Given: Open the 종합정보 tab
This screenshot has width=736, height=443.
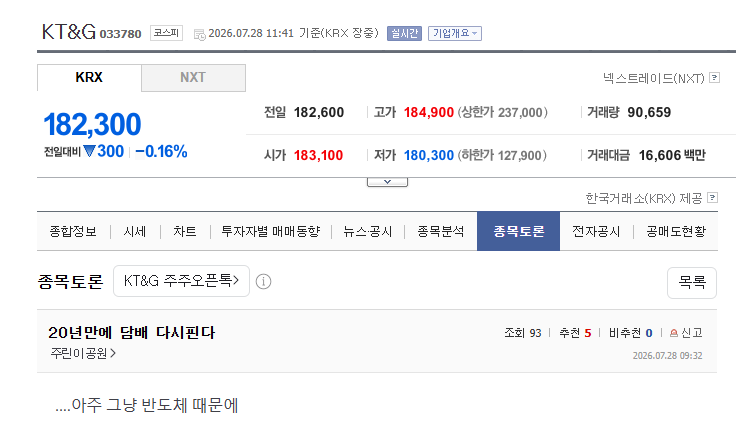Looking at the screenshot, I should pyautogui.click(x=73, y=231).
